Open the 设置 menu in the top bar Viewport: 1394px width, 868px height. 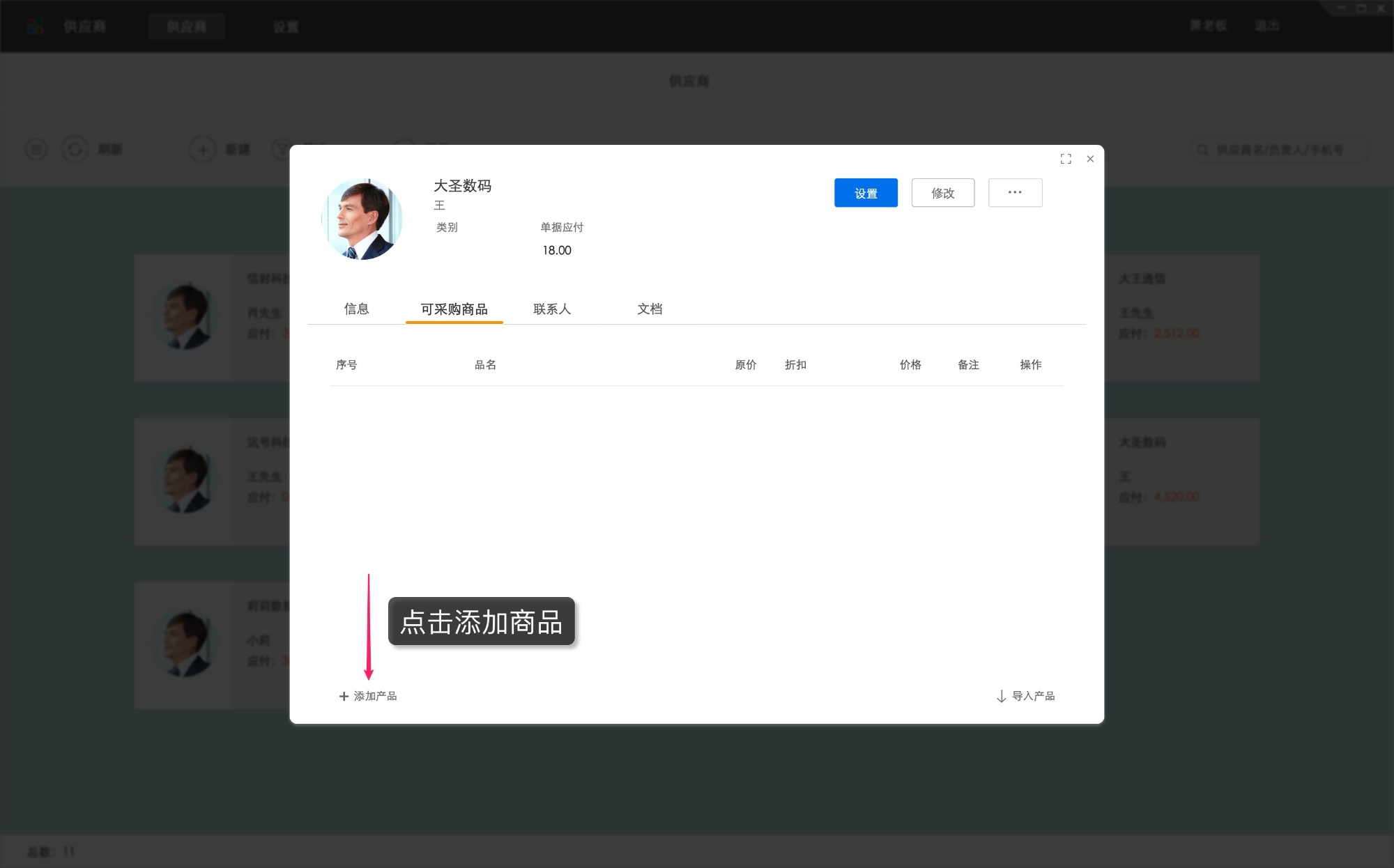(286, 26)
